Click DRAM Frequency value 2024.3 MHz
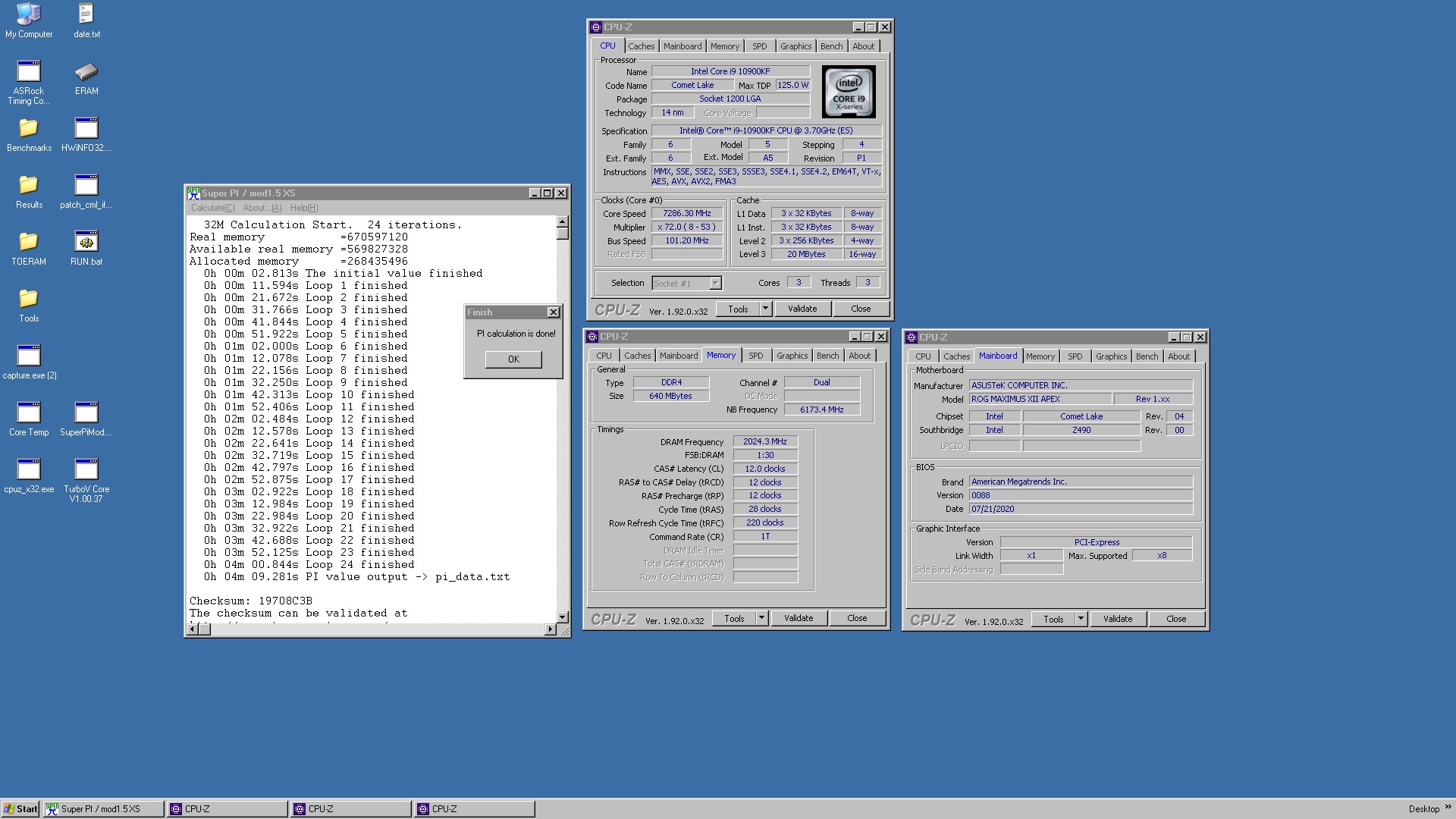 tap(765, 441)
